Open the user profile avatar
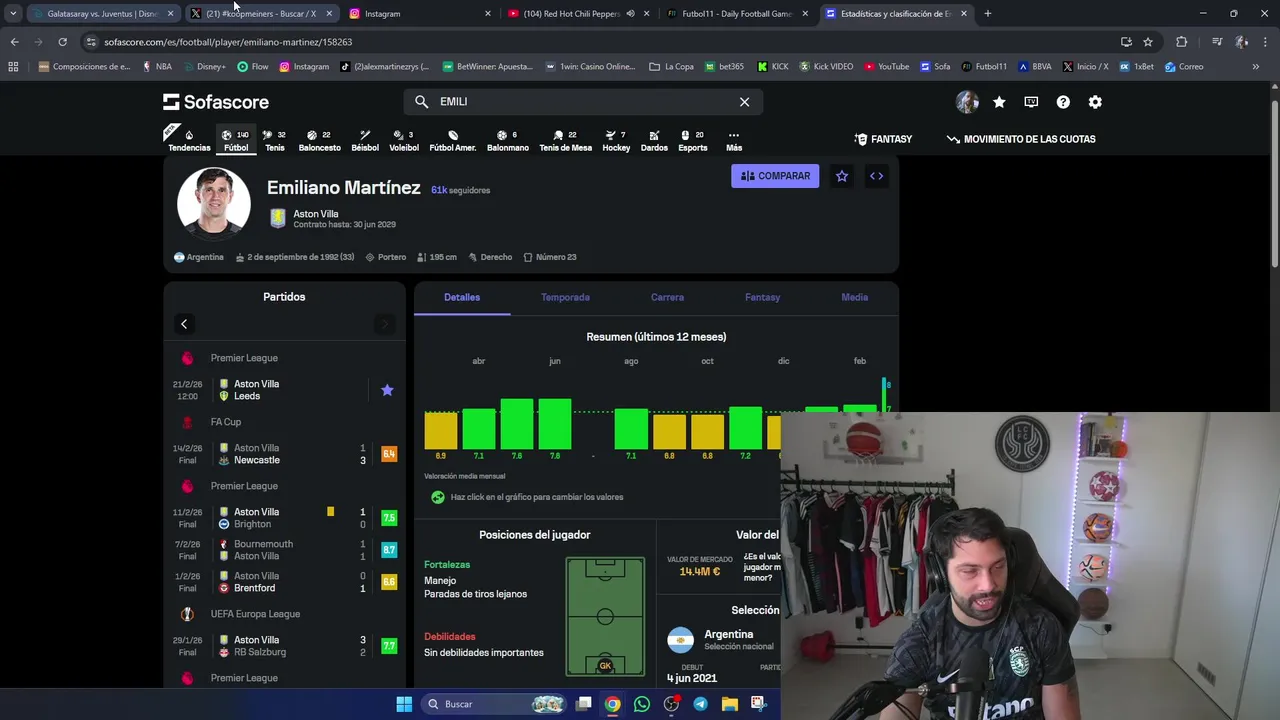1280x720 pixels. (x=967, y=102)
